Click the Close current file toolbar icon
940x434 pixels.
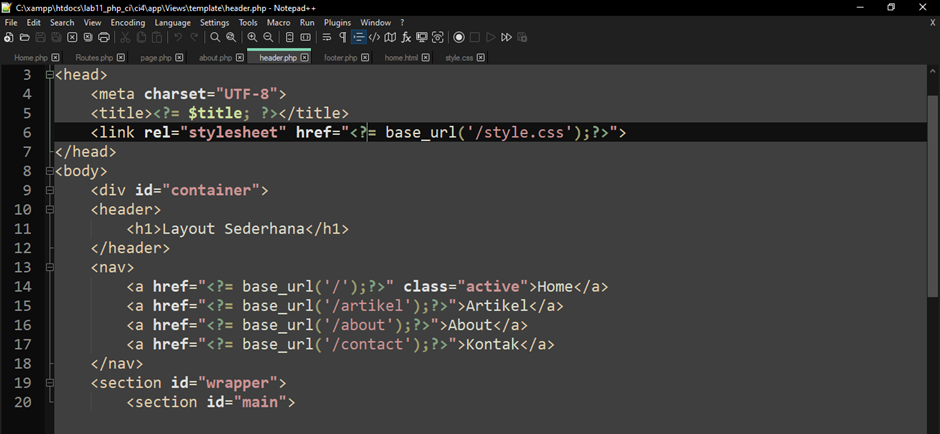click(x=72, y=37)
